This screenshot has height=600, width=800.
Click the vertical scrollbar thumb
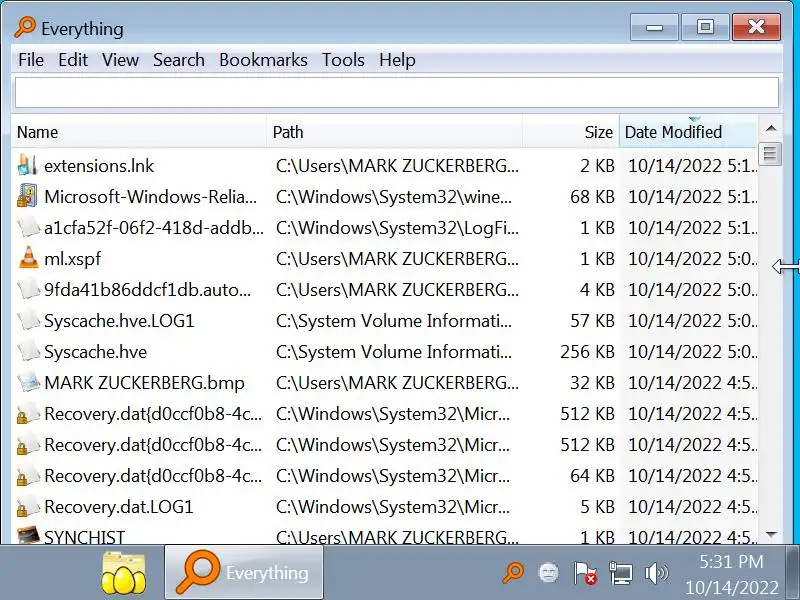770,154
